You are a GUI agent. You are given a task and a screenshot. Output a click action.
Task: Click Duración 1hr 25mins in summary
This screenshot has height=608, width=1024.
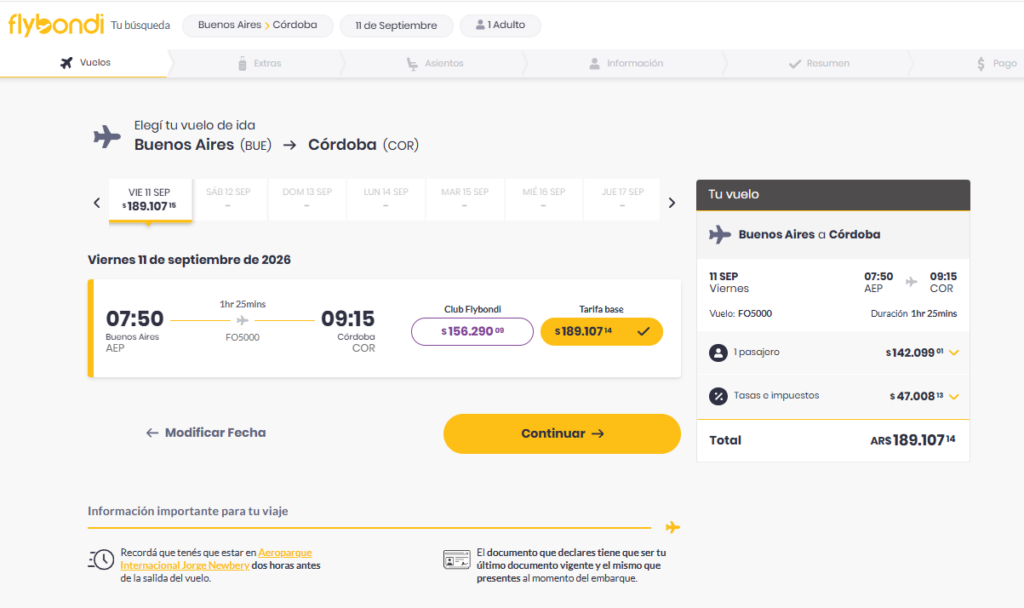pos(914,313)
